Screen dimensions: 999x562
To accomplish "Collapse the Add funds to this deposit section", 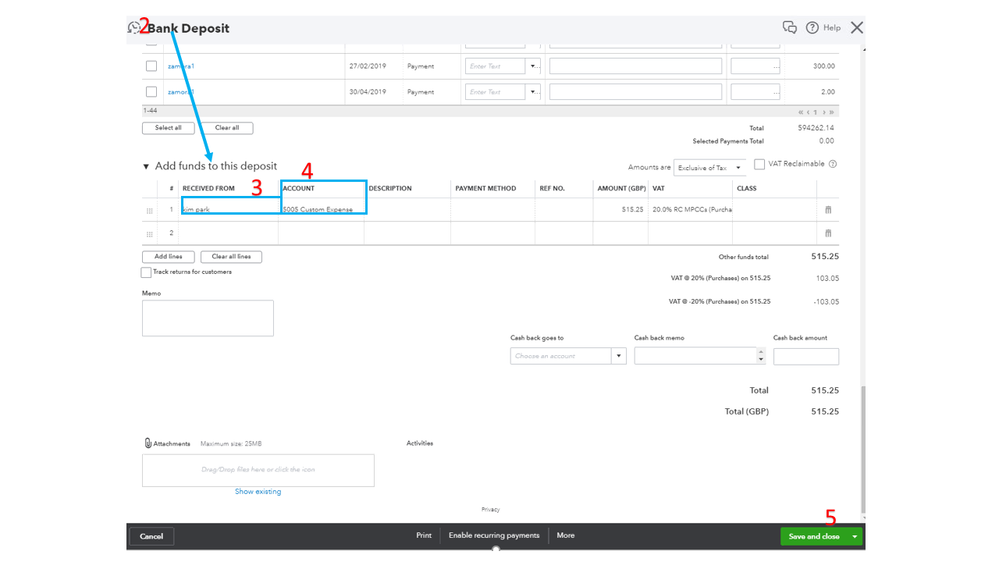I will pyautogui.click(x=146, y=166).
